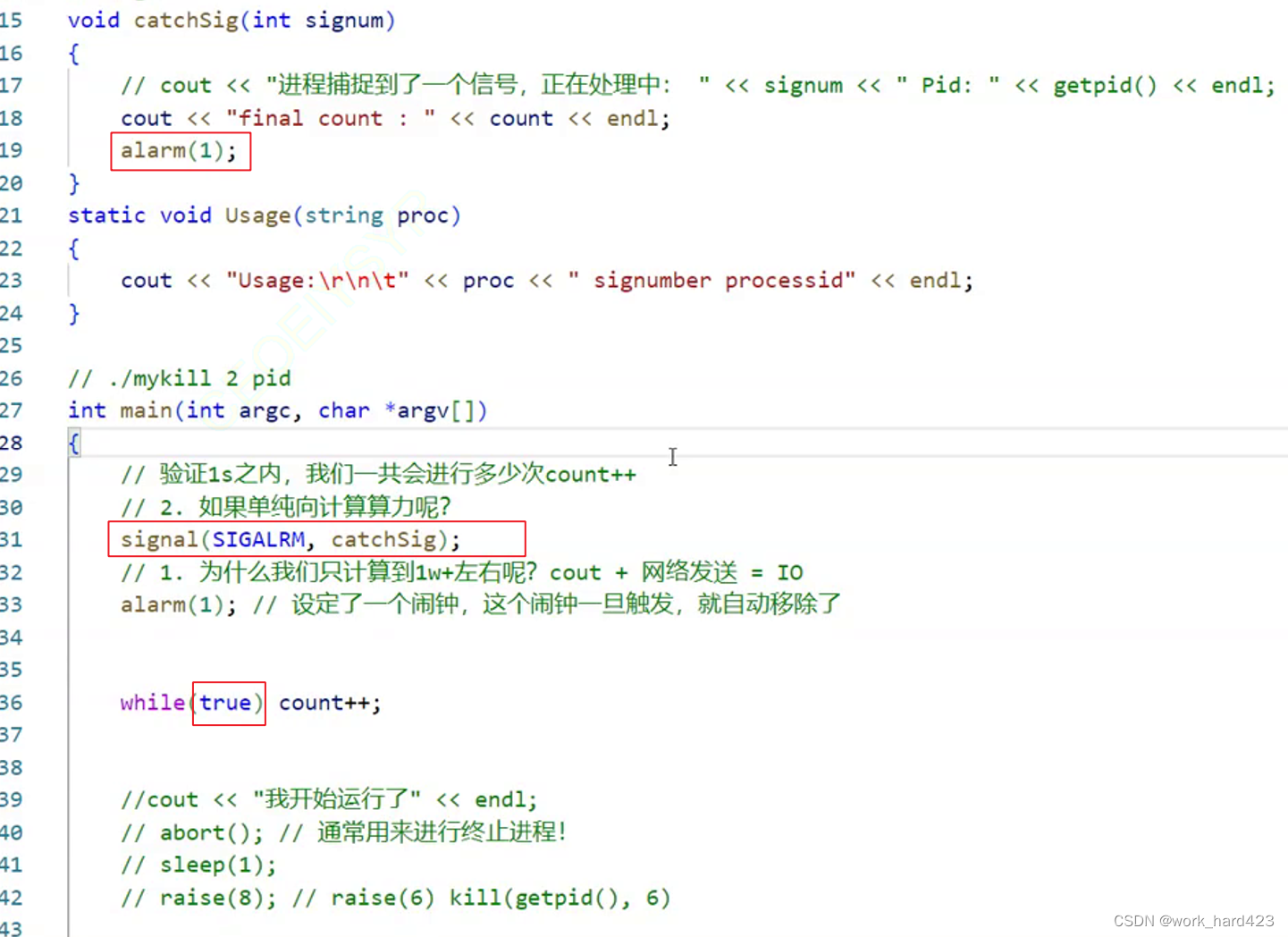Click the 'while(true) count++;' loop line
Screen dimensions: 1288x937
coord(251,703)
